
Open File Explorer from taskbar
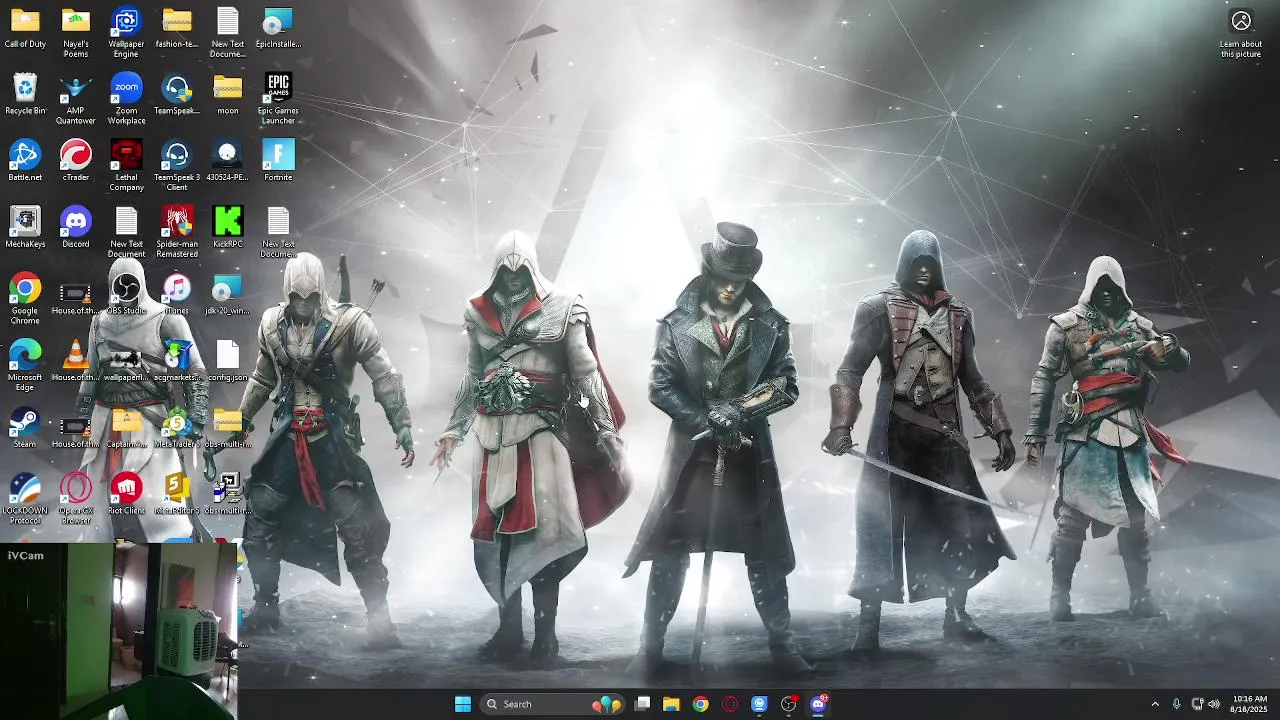tap(671, 704)
